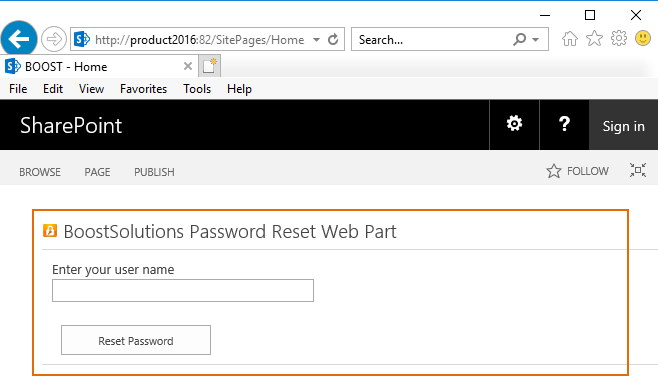Screen dimensions: 658x382
Task: Toggle focus on content icon
Action: coord(638,170)
